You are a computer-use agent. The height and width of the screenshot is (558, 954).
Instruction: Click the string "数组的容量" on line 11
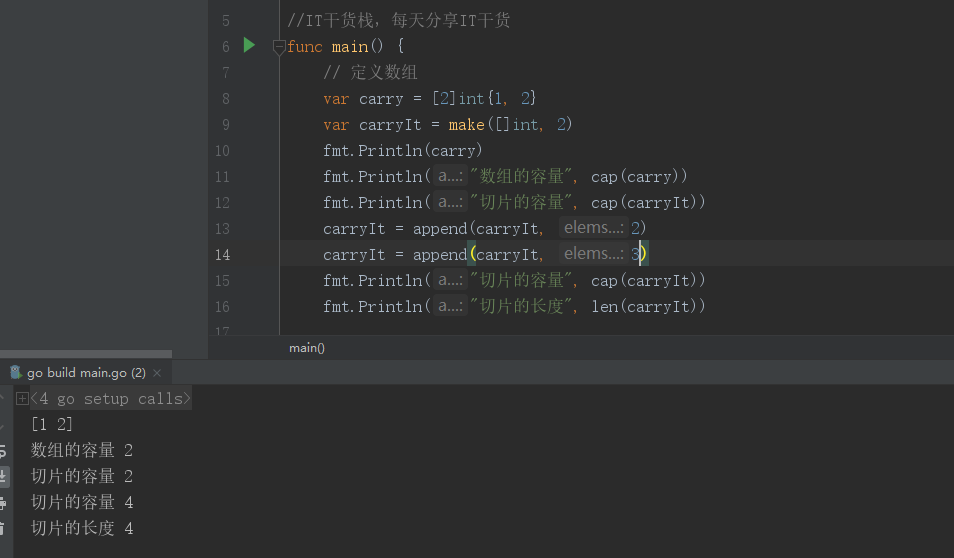(522, 176)
